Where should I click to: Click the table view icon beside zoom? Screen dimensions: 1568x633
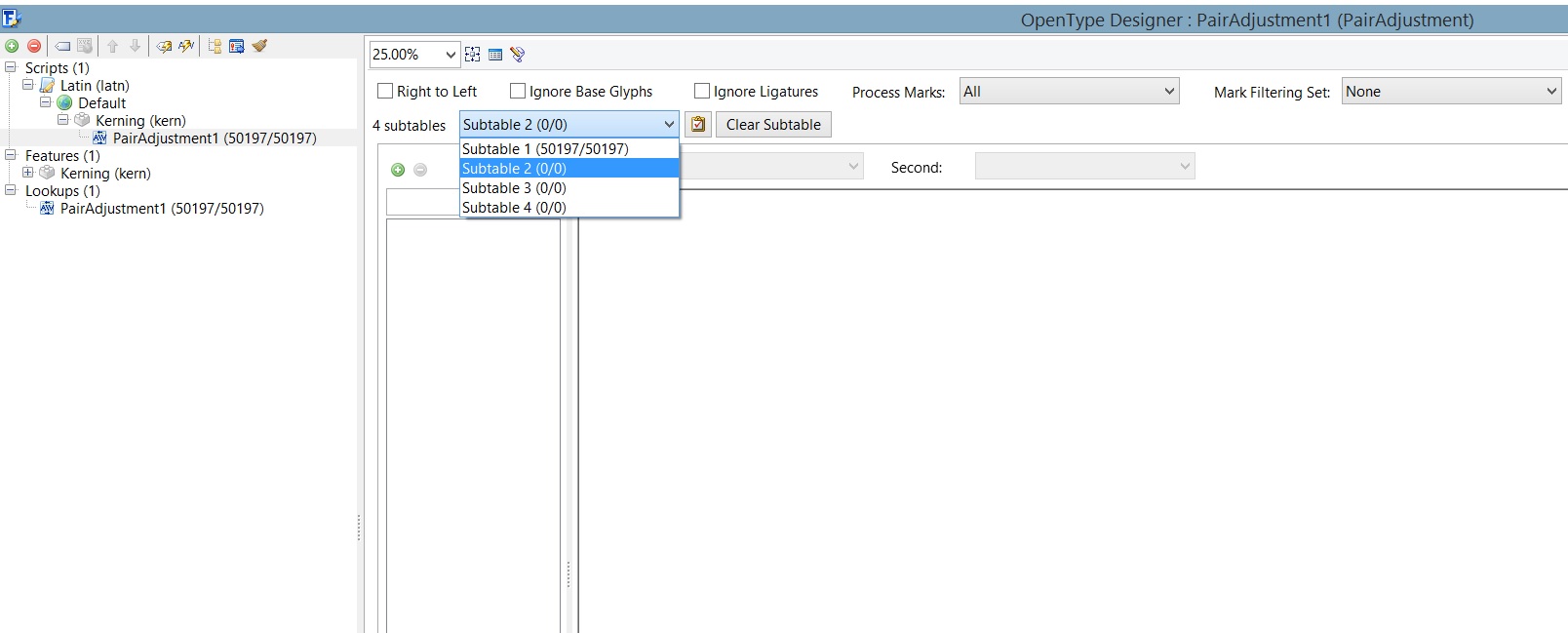click(495, 55)
